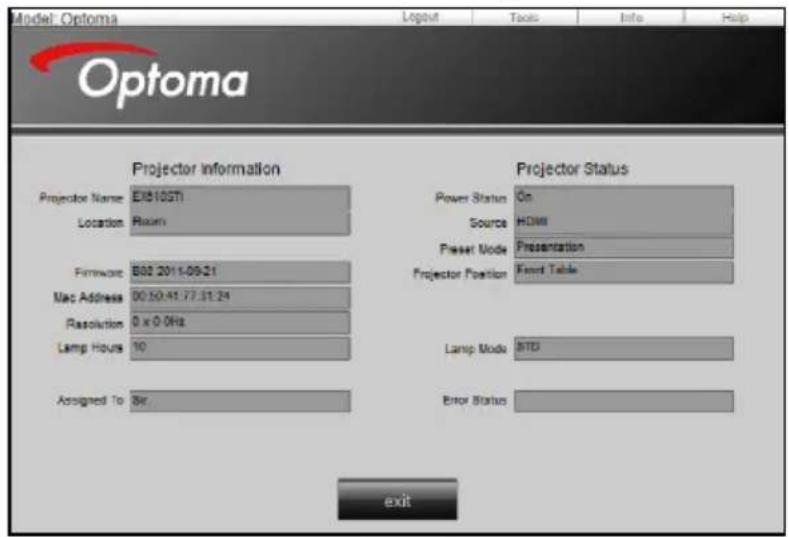
Task: Click the Projector Name label
Action: coord(82,198)
